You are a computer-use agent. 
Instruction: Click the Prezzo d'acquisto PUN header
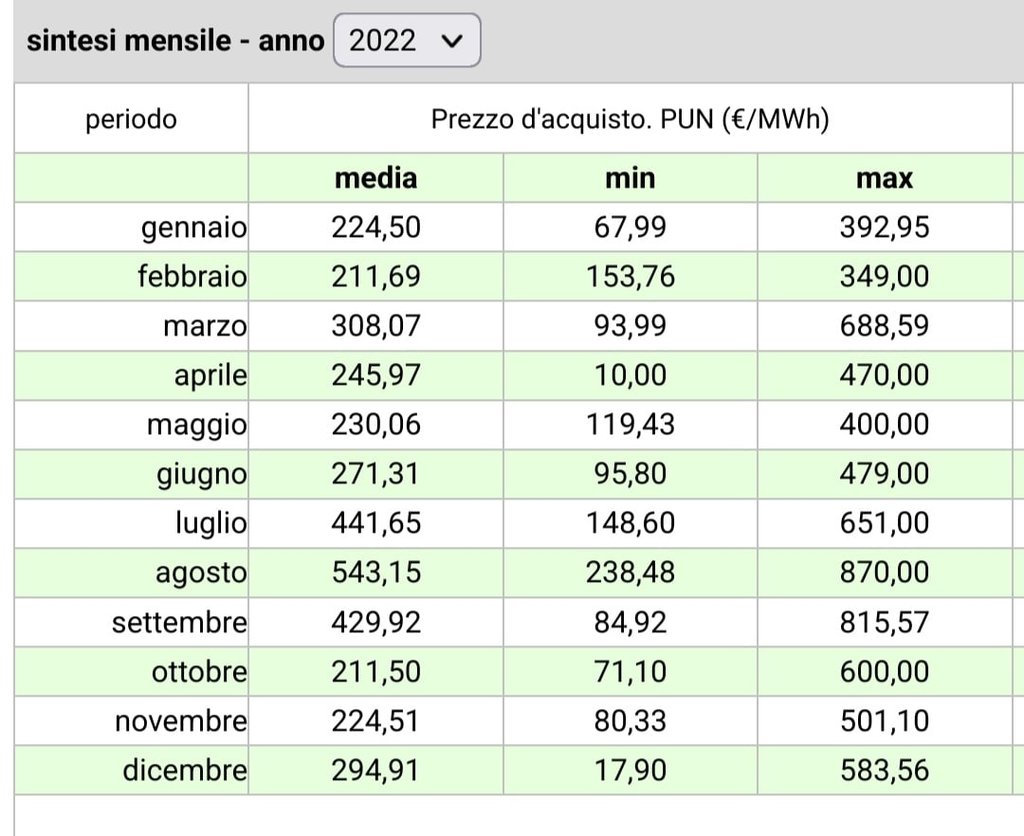[630, 119]
